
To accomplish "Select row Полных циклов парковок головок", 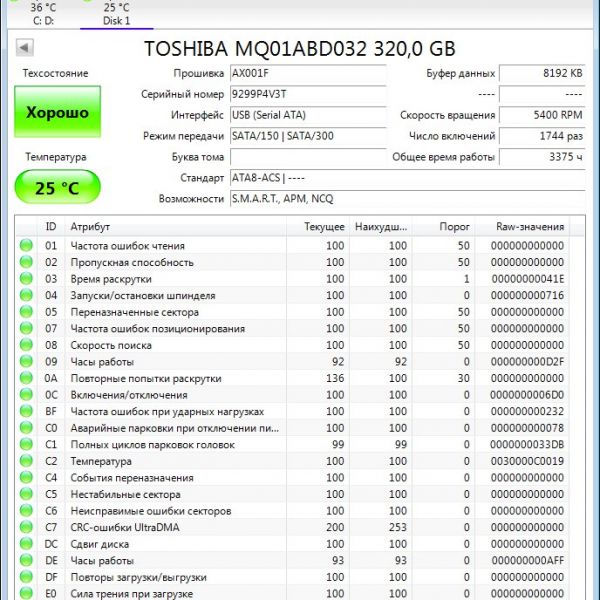I will pos(293,444).
